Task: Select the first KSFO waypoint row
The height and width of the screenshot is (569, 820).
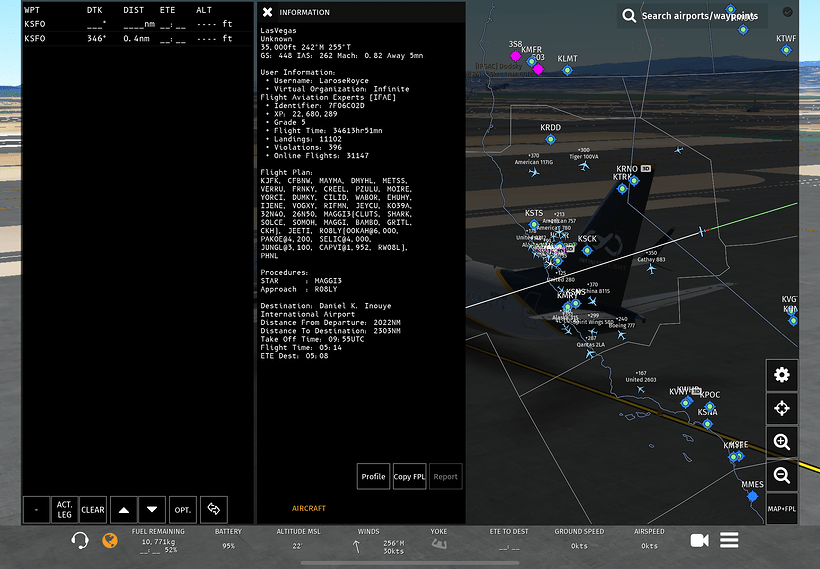Action: [x=138, y=24]
